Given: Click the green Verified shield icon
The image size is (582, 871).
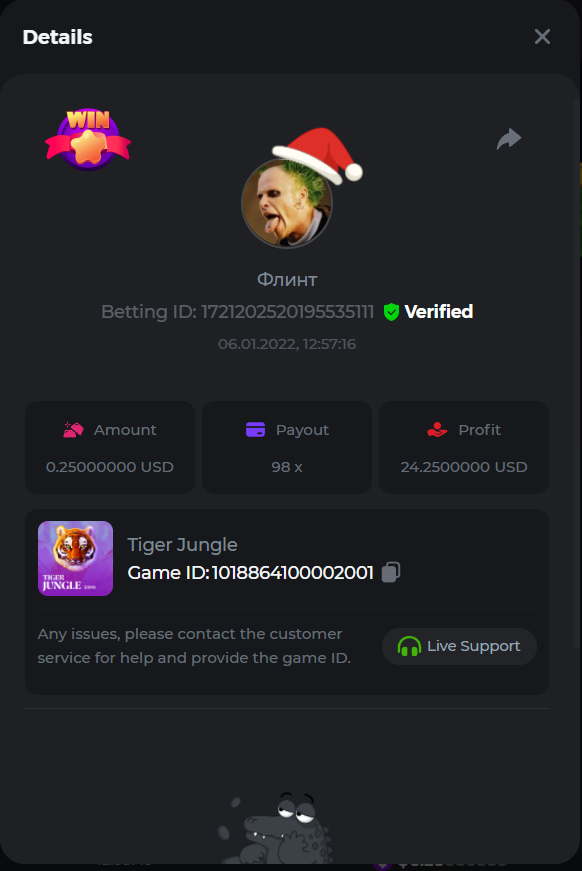Looking at the screenshot, I should point(391,312).
